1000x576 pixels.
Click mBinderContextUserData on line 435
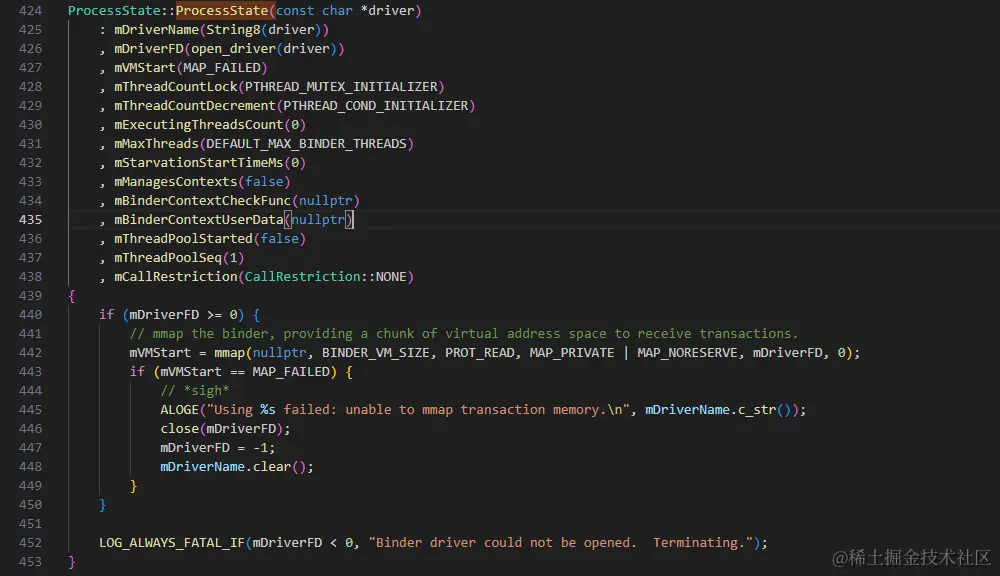(198, 220)
